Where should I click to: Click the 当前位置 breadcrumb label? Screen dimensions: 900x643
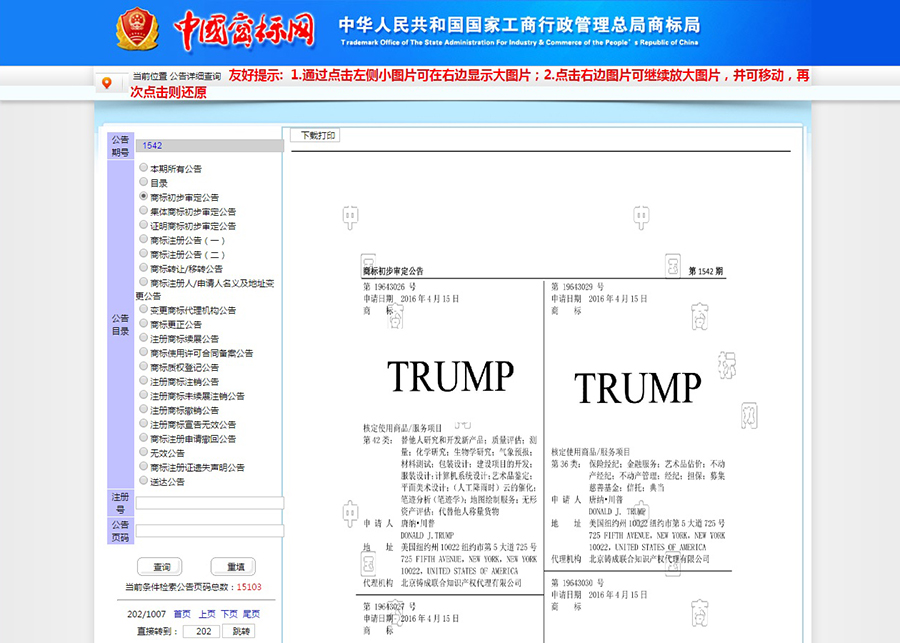point(150,76)
